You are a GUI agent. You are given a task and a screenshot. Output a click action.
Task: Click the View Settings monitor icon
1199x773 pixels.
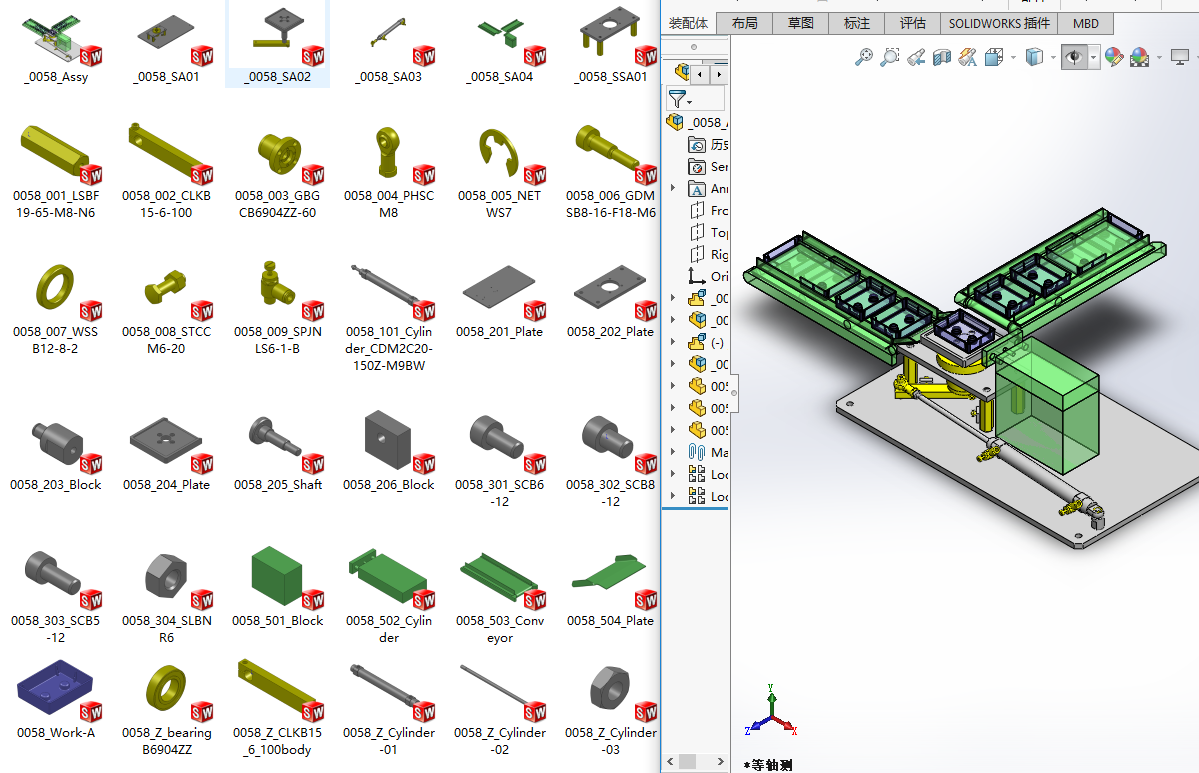pyautogui.click(x=1180, y=58)
